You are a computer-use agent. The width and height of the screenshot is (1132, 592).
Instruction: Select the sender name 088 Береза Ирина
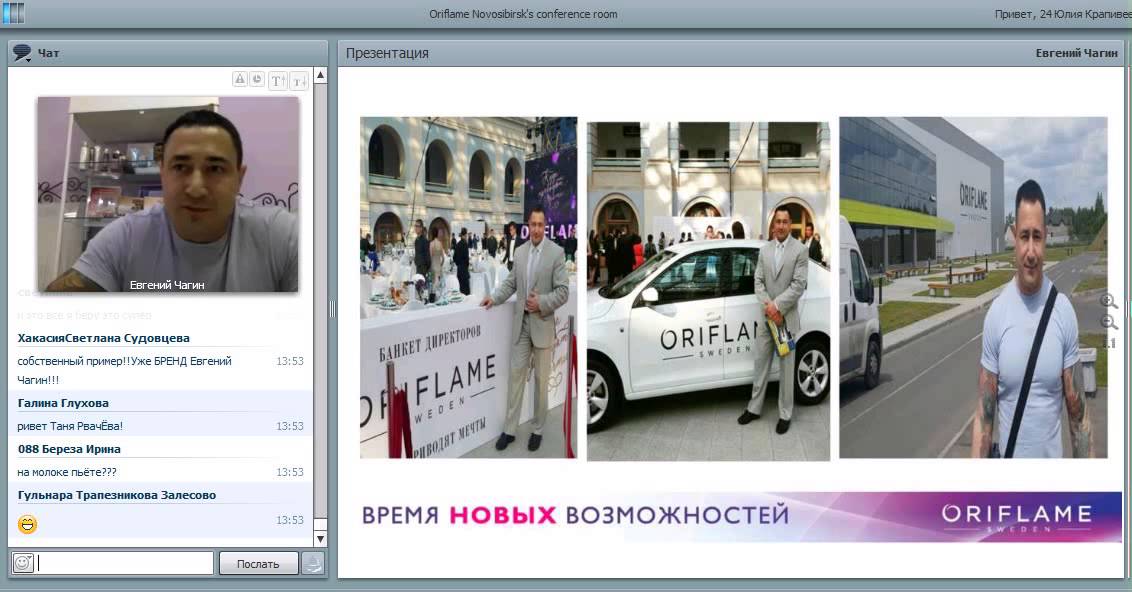tap(69, 449)
